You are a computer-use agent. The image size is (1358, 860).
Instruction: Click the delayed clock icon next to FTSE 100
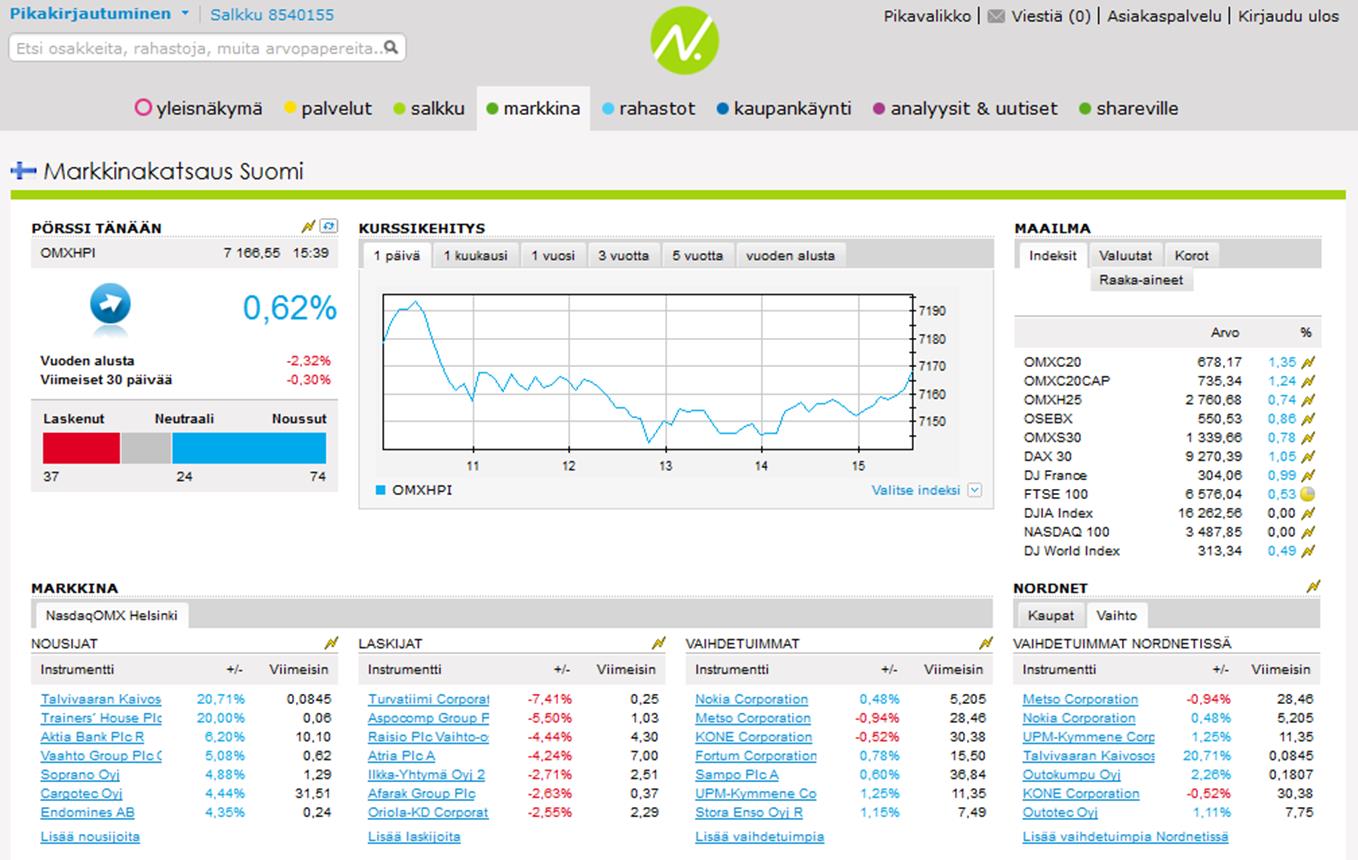[1308, 494]
